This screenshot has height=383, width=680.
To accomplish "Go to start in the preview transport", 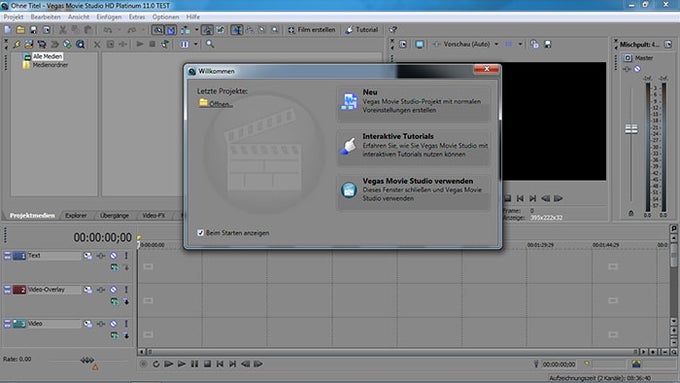I will pyautogui.click(x=520, y=199).
